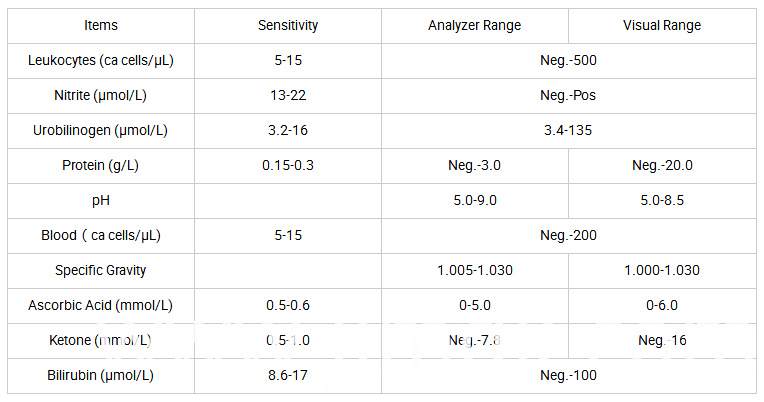Click the Neg.-20.0 protein visual range cell
Image resolution: width=764 pixels, height=402 pixels.
pyautogui.click(x=662, y=166)
